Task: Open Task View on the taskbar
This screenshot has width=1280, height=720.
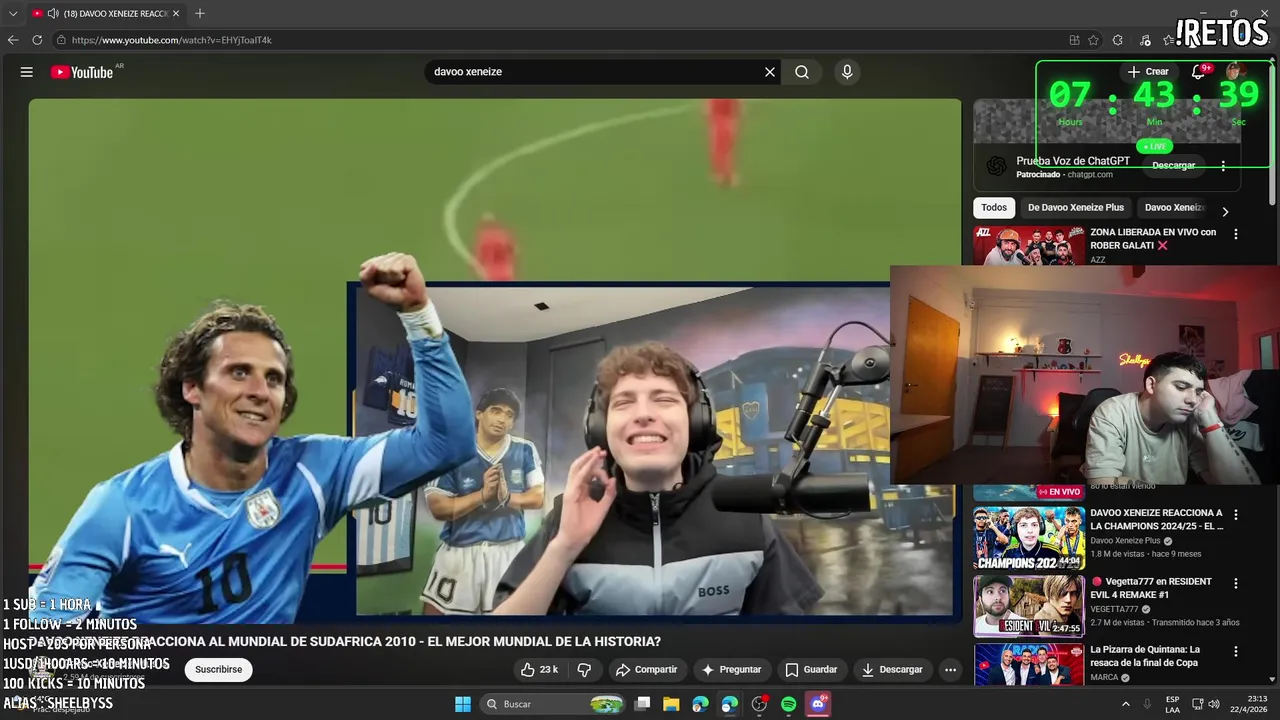Action: pos(642,704)
